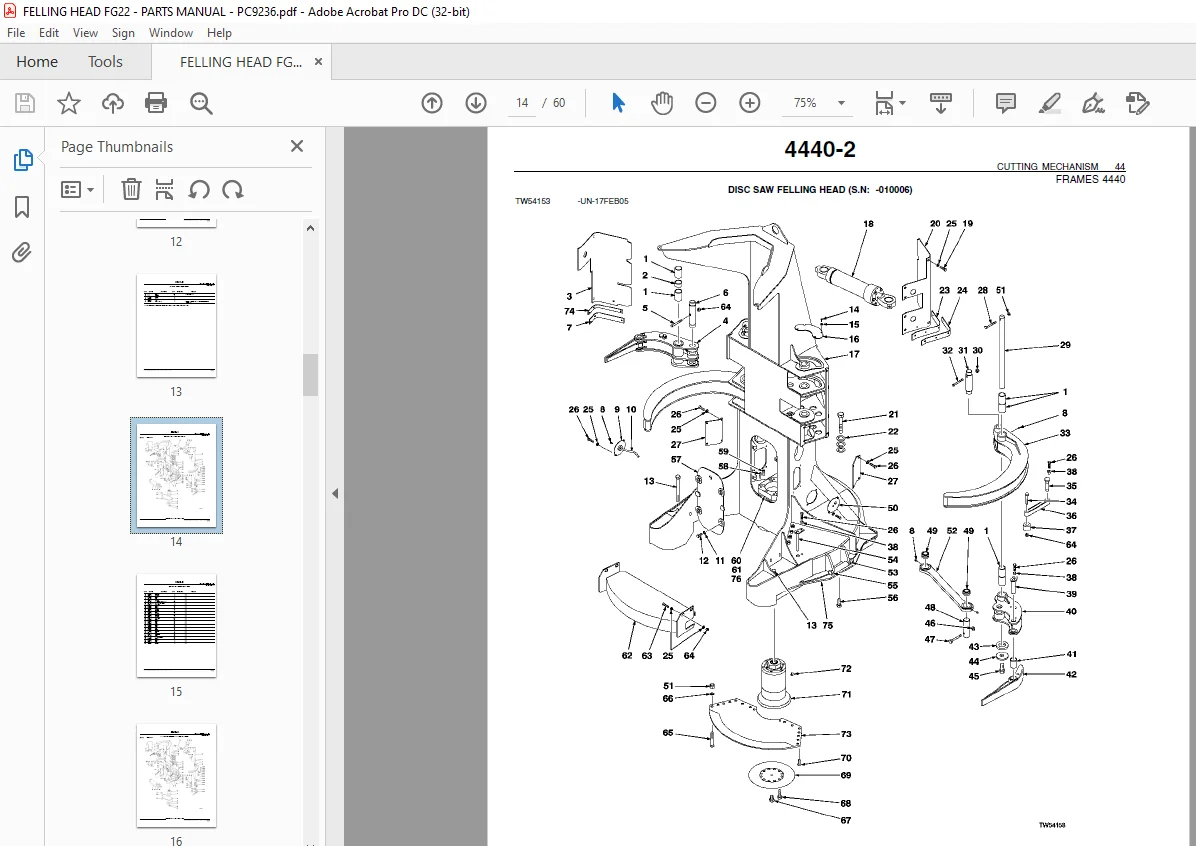
Task: Click part callout number 18
Action: pos(868,224)
